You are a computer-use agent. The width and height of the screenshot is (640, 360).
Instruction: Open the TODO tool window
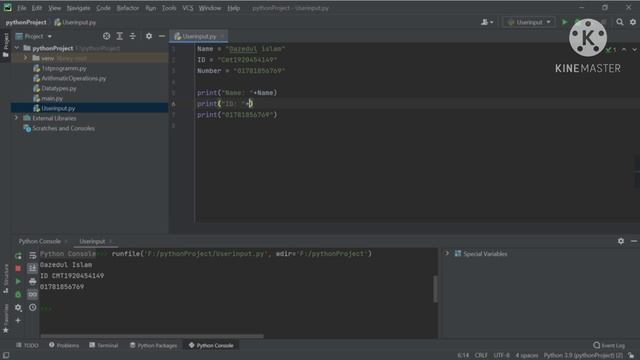(x=27, y=345)
